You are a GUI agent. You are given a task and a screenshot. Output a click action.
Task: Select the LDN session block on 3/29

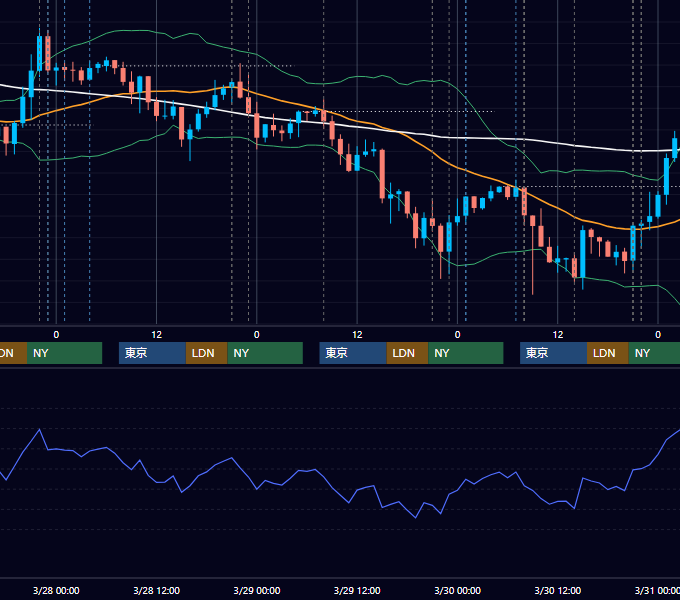pos(407,353)
